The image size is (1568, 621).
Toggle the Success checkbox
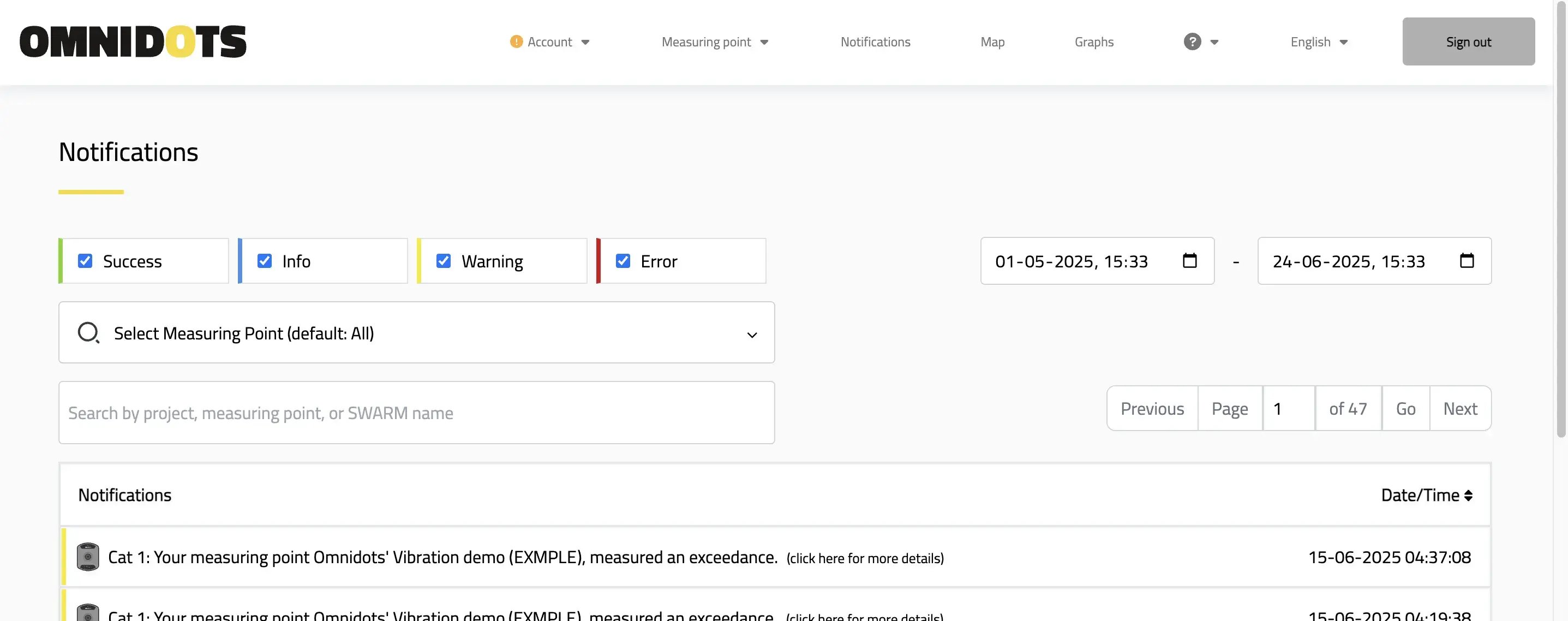[x=85, y=261]
